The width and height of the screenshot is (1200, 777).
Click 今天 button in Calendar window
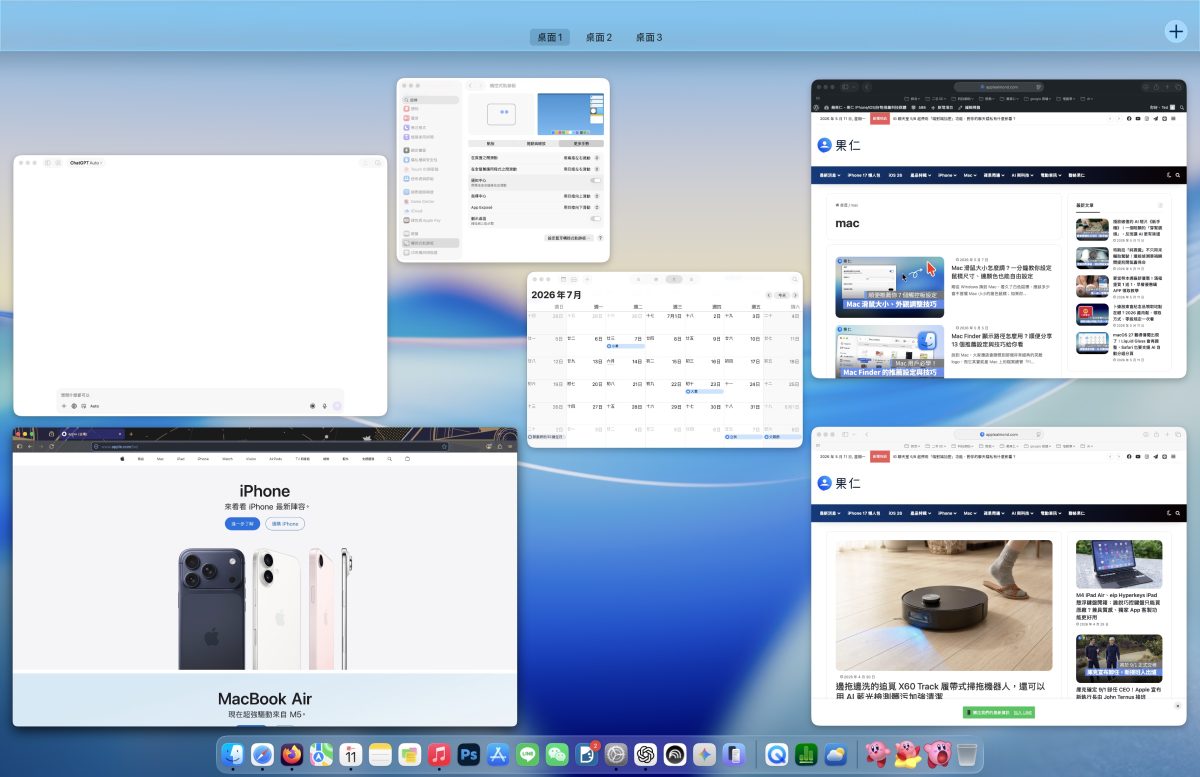point(781,295)
